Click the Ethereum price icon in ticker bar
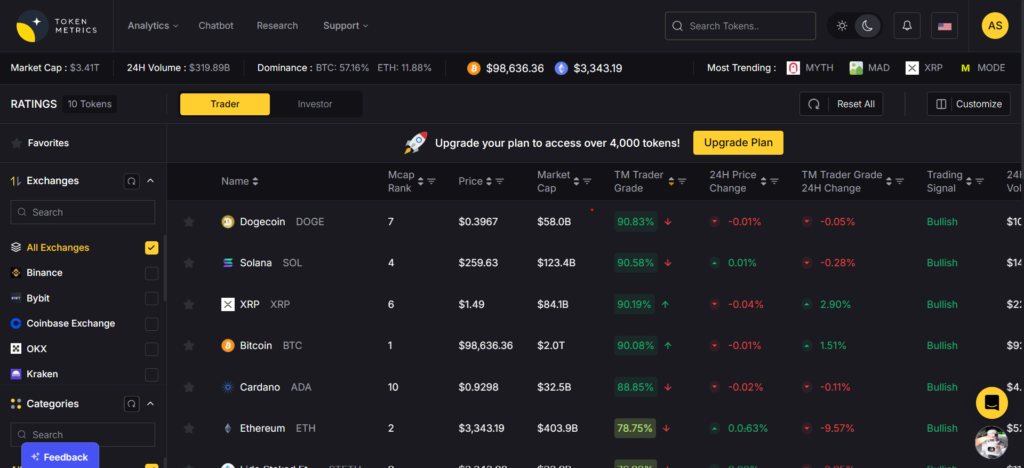 561,68
